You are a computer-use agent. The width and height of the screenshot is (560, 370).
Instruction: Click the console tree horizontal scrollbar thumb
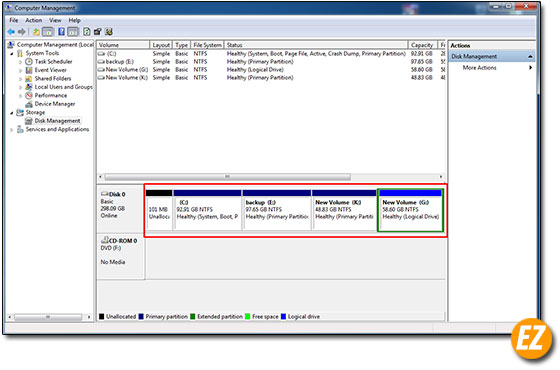pos(48,317)
